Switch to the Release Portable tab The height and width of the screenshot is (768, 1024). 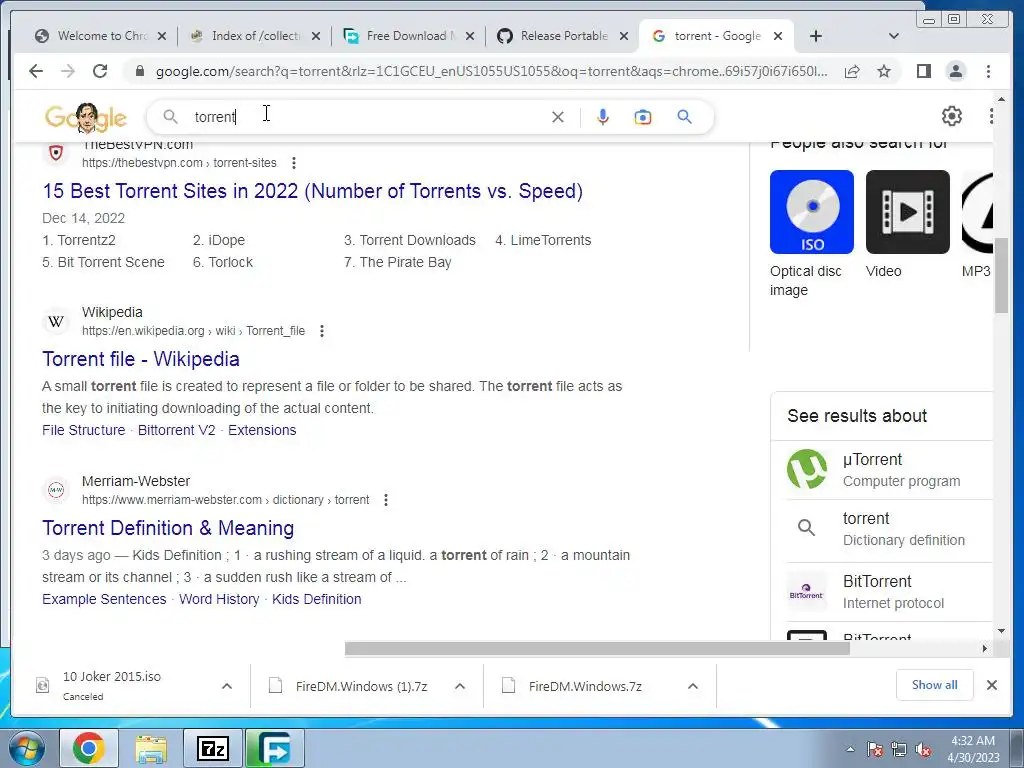tap(563, 36)
